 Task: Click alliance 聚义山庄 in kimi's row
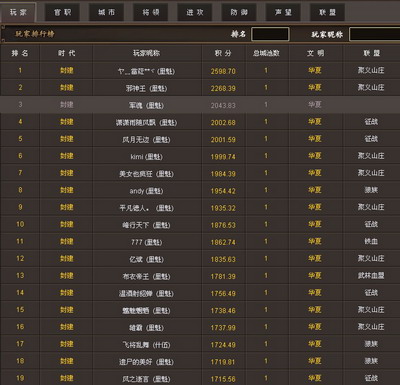[371, 156]
